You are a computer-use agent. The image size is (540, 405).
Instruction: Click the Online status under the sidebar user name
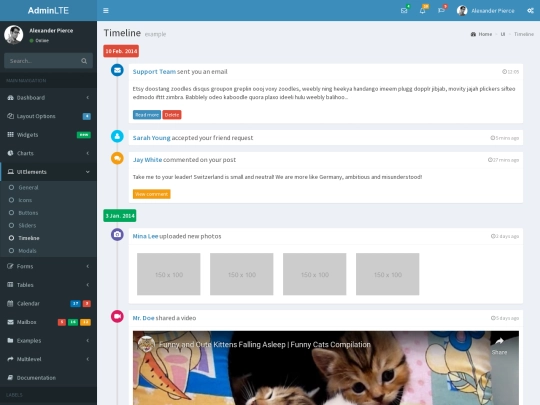pos(39,41)
